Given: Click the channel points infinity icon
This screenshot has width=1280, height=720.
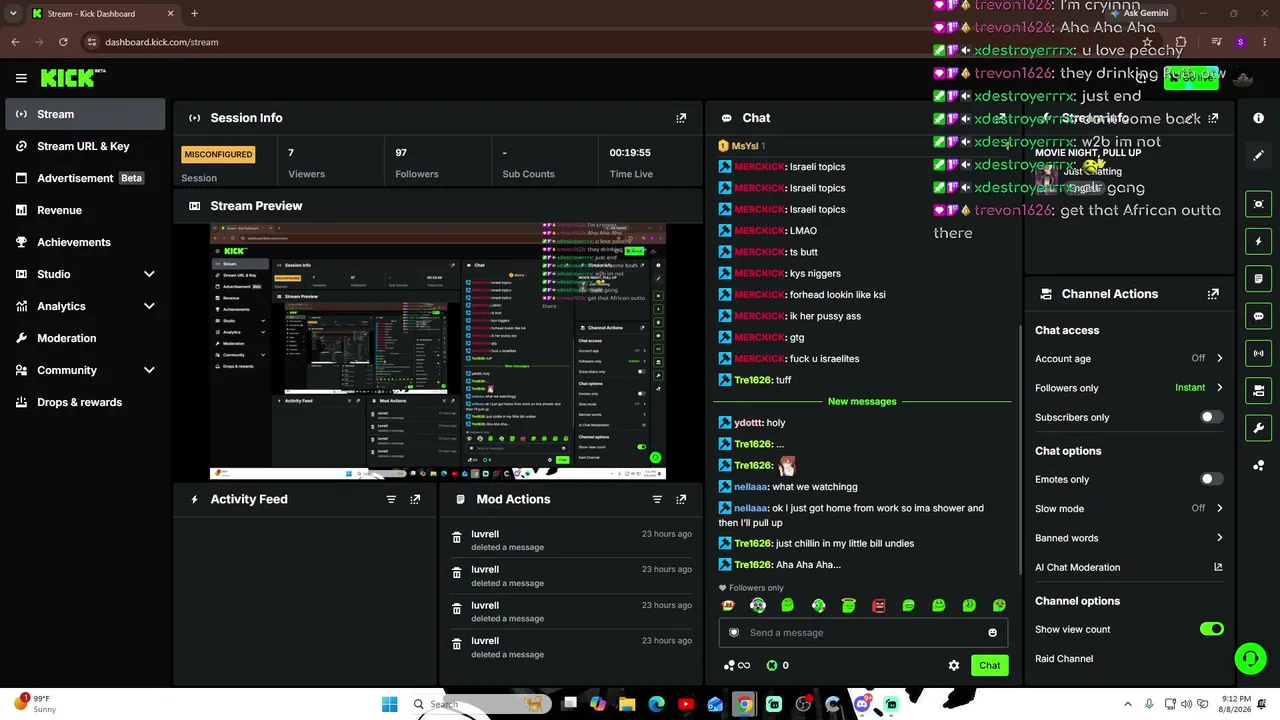Looking at the screenshot, I should pyautogui.click(x=737, y=665).
